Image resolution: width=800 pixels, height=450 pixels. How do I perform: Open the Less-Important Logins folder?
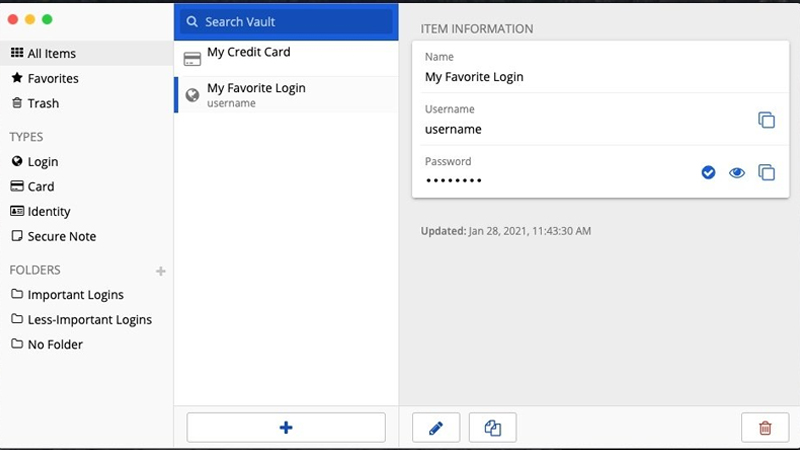[89, 320]
